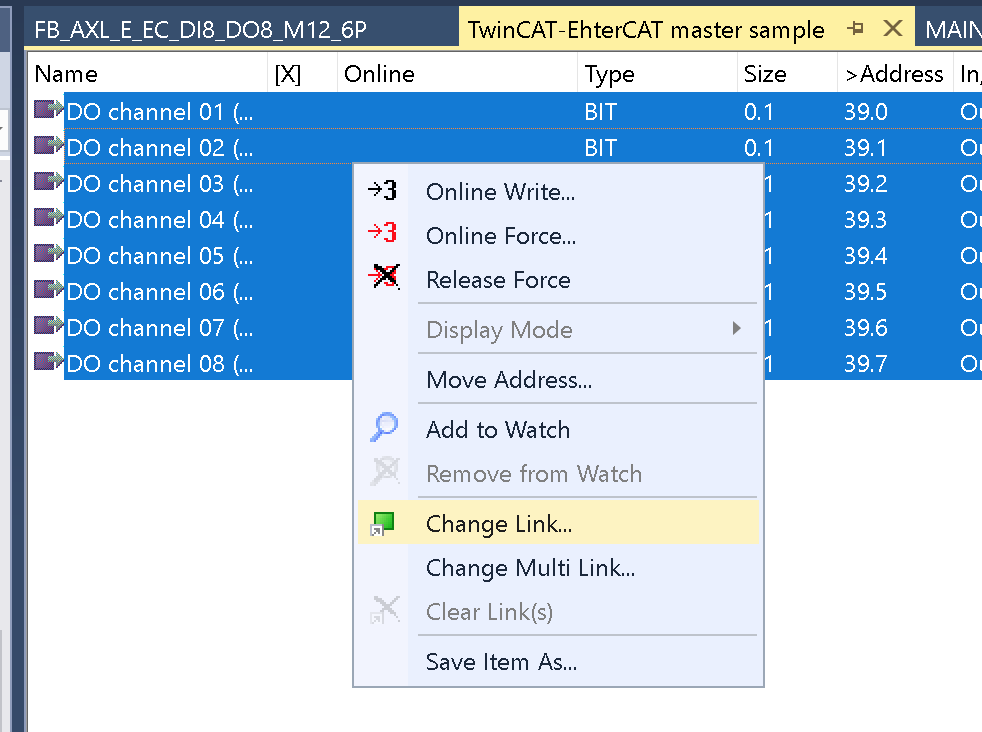Screen dimensions: 982x732
Task: Click the DO channel 08 output variable icon
Action: (49, 362)
